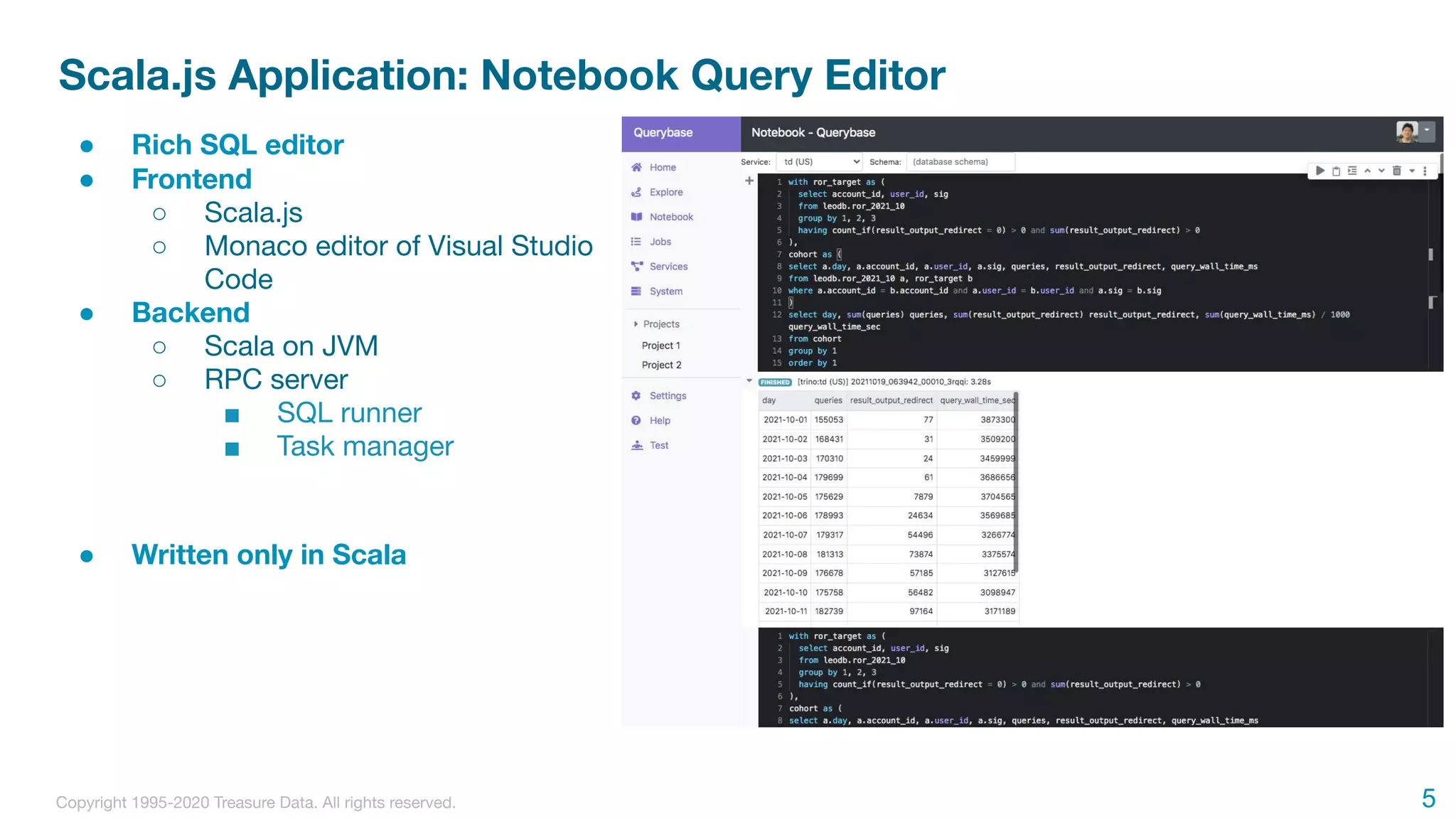Run the query cell with play button
The height and width of the screenshot is (819, 1456).
[x=1319, y=171]
